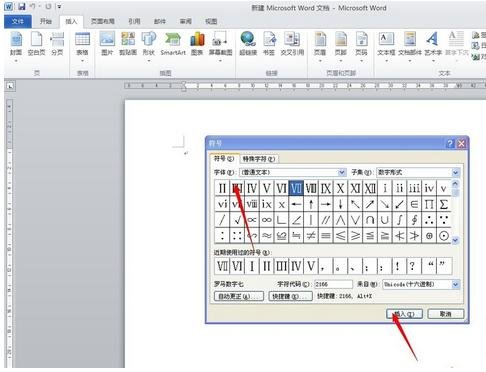
Task: Click the Cover Page (封面) icon
Action: [x=16, y=40]
